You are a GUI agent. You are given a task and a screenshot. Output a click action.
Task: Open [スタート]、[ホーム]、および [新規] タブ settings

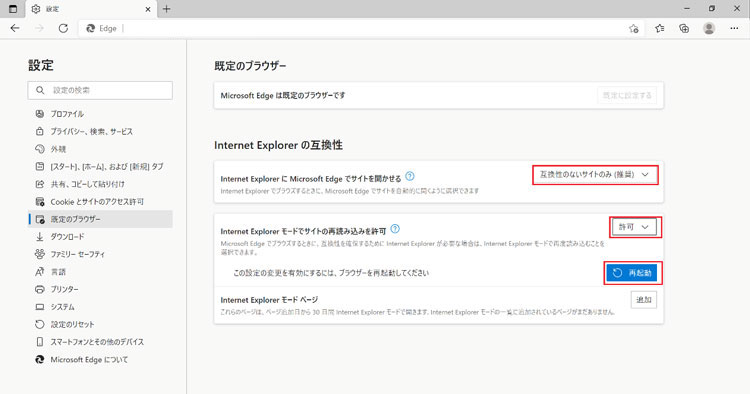pyautogui.click(x=100, y=166)
